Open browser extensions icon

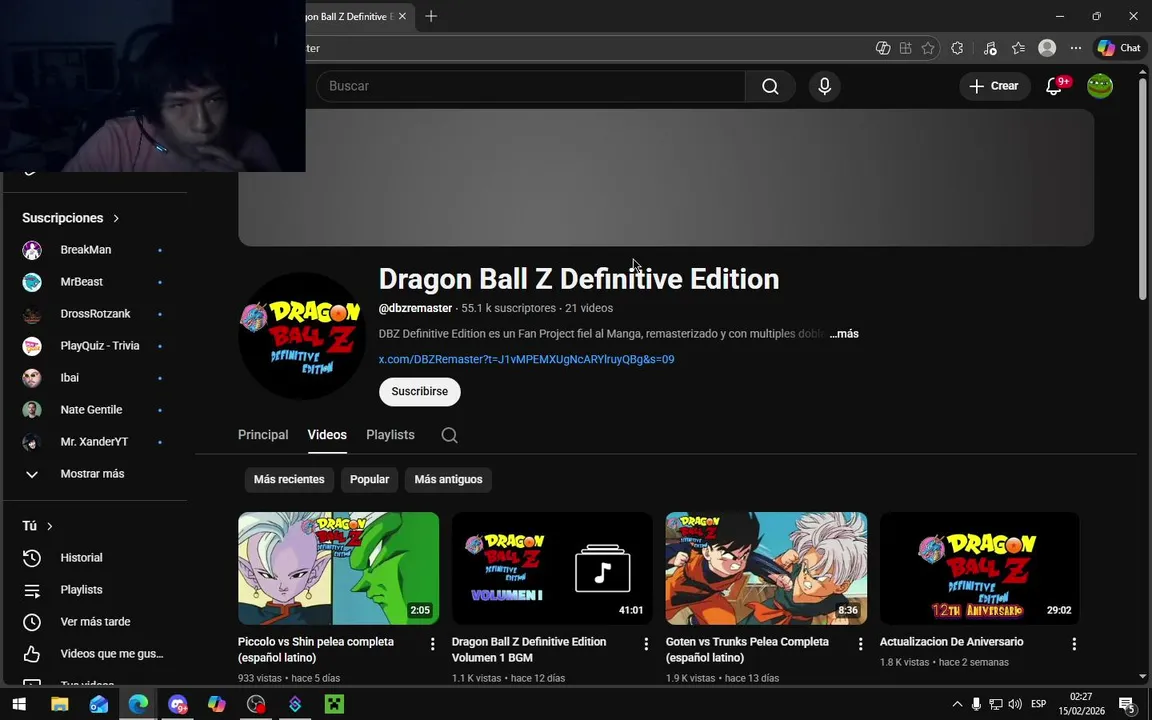[x=957, y=48]
